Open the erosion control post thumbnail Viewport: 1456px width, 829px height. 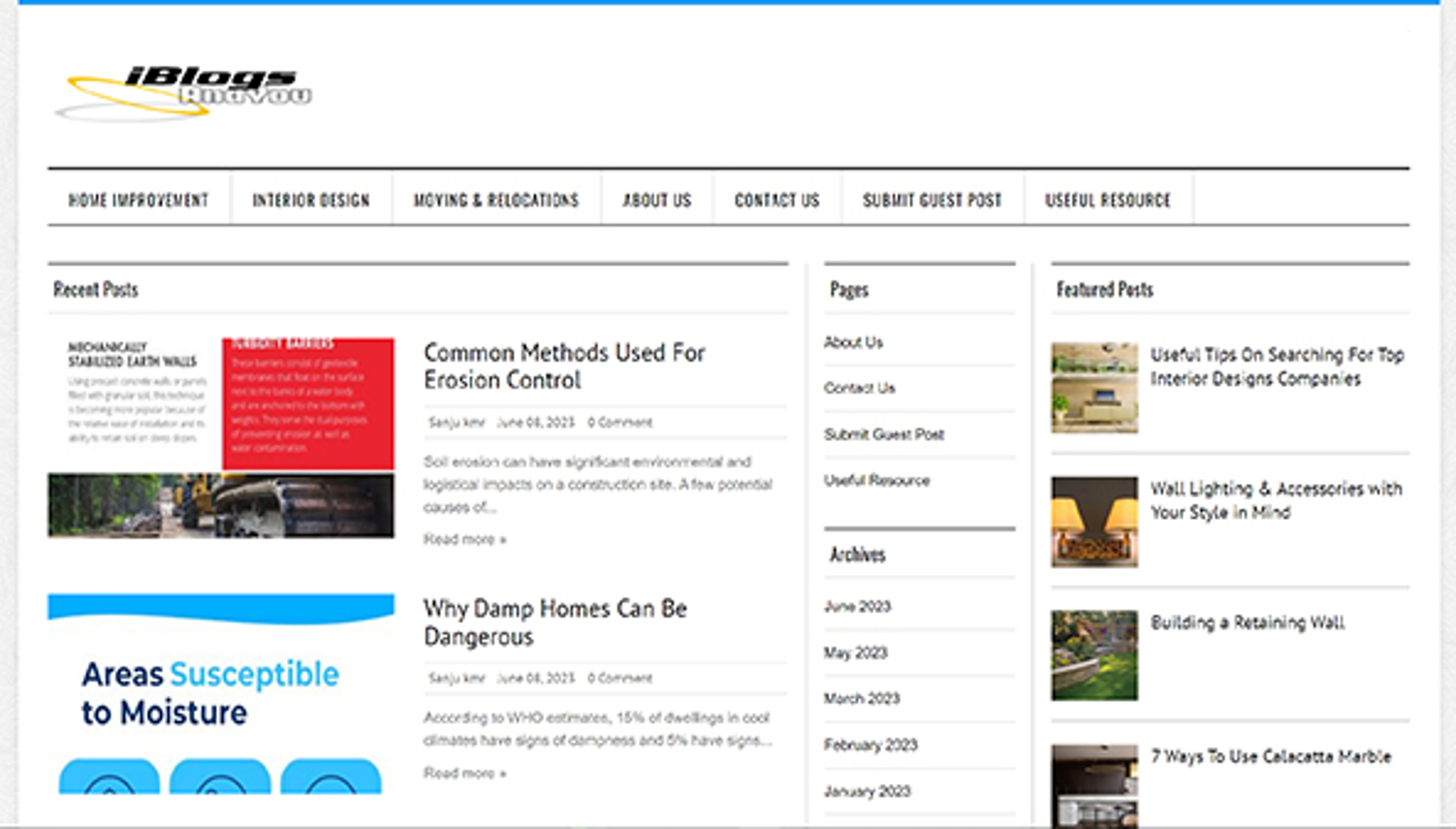coord(221,437)
